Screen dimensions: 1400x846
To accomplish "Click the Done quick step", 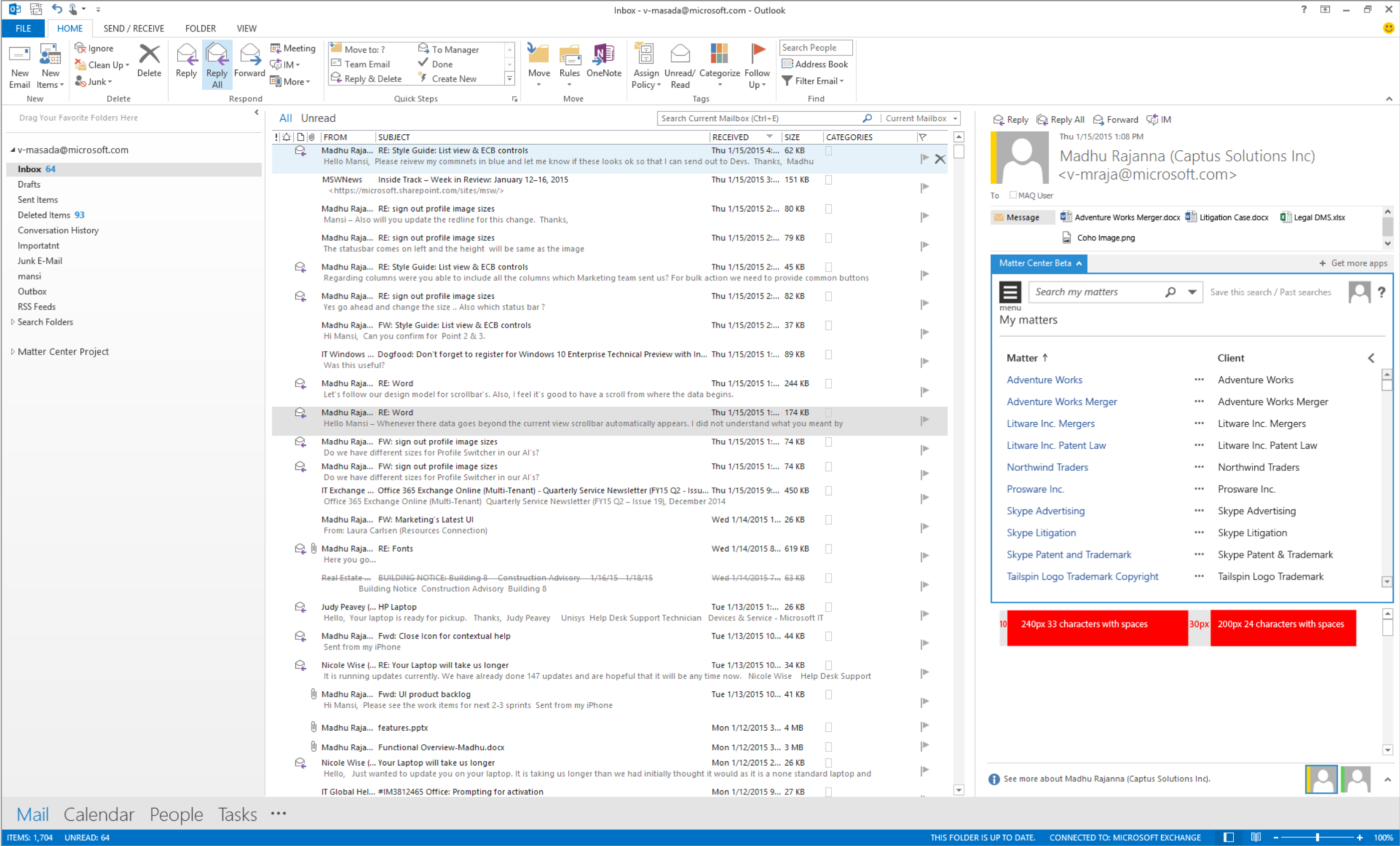I will point(436,64).
